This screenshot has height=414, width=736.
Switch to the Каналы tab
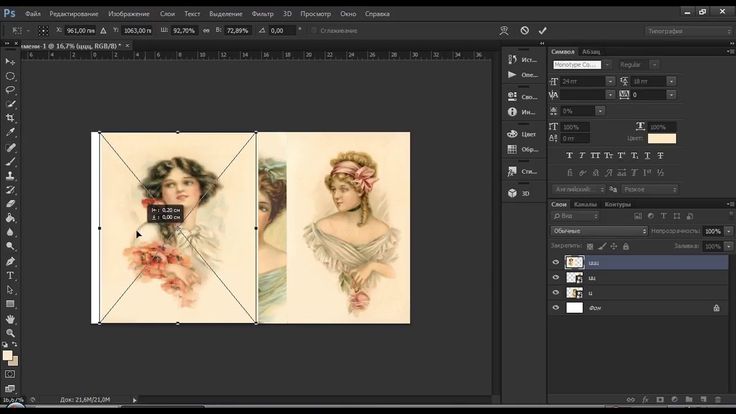586,205
